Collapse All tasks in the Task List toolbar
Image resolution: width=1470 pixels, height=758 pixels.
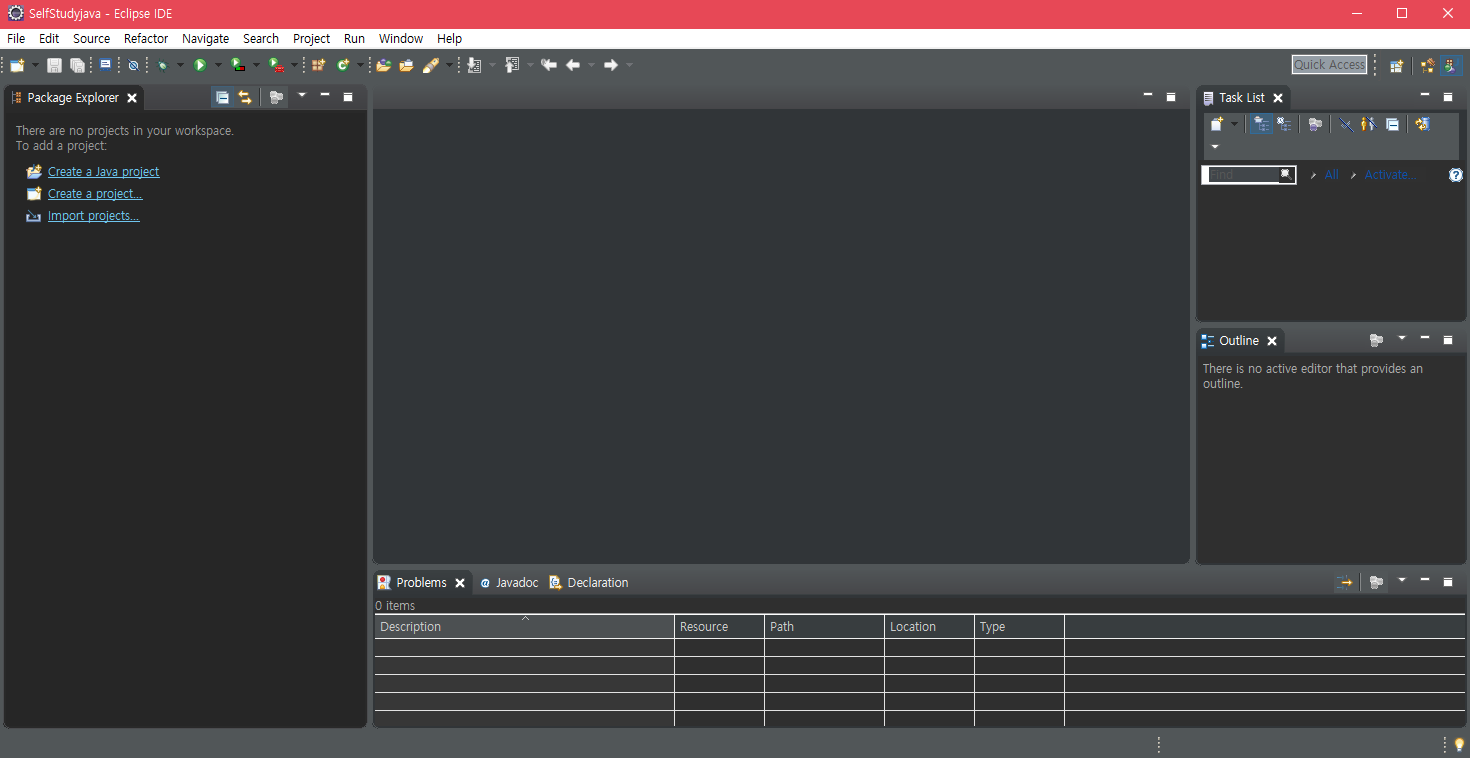pos(1392,124)
